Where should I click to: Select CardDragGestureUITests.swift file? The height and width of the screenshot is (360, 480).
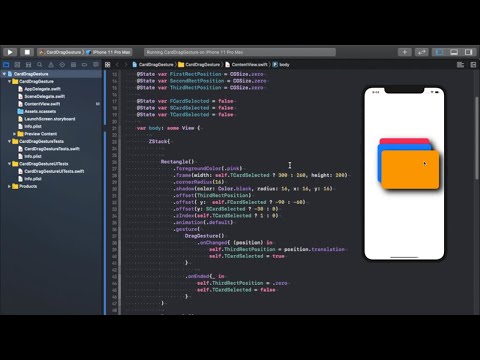54,171
